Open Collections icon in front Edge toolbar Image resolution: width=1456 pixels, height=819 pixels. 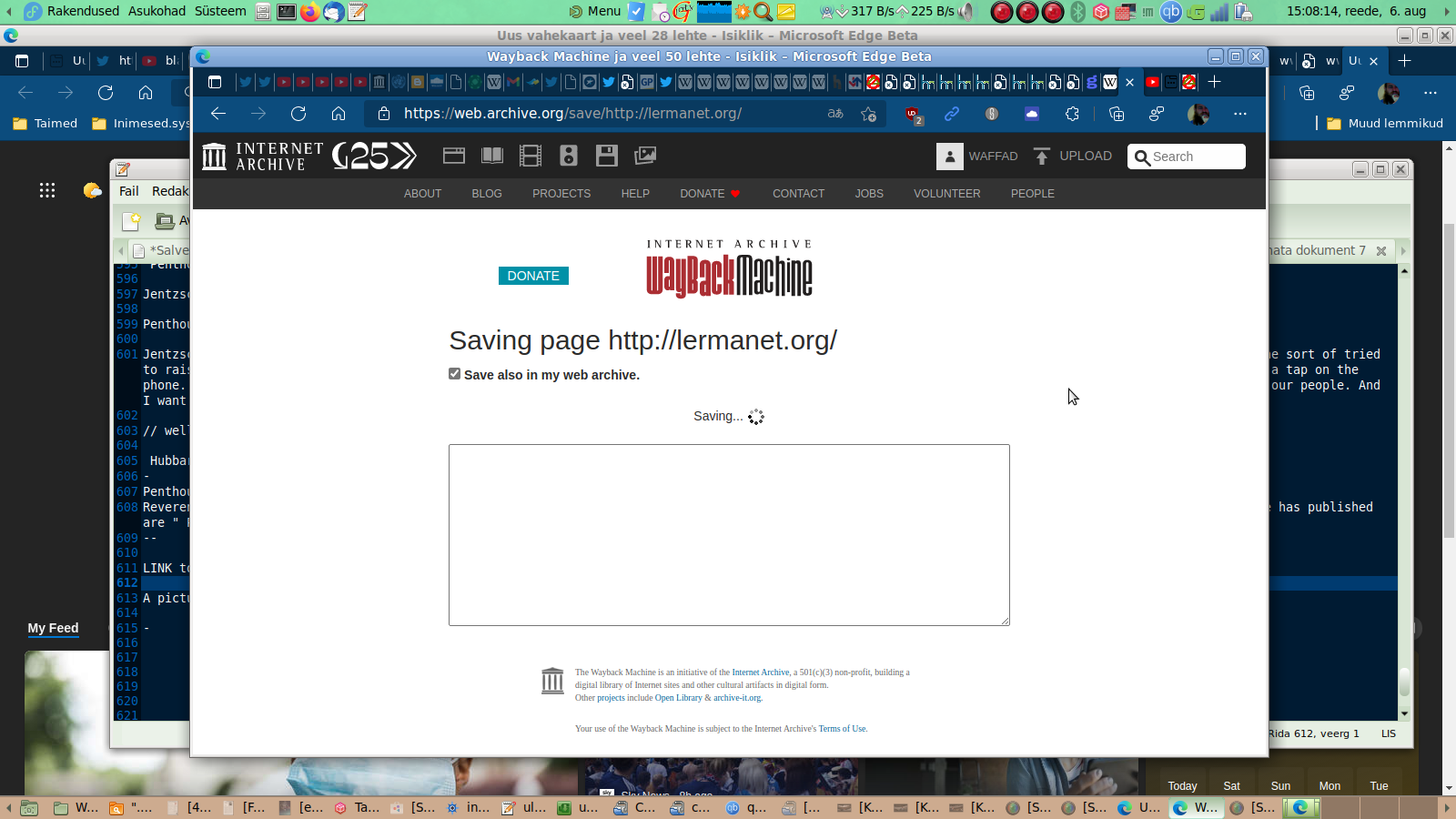click(1117, 114)
